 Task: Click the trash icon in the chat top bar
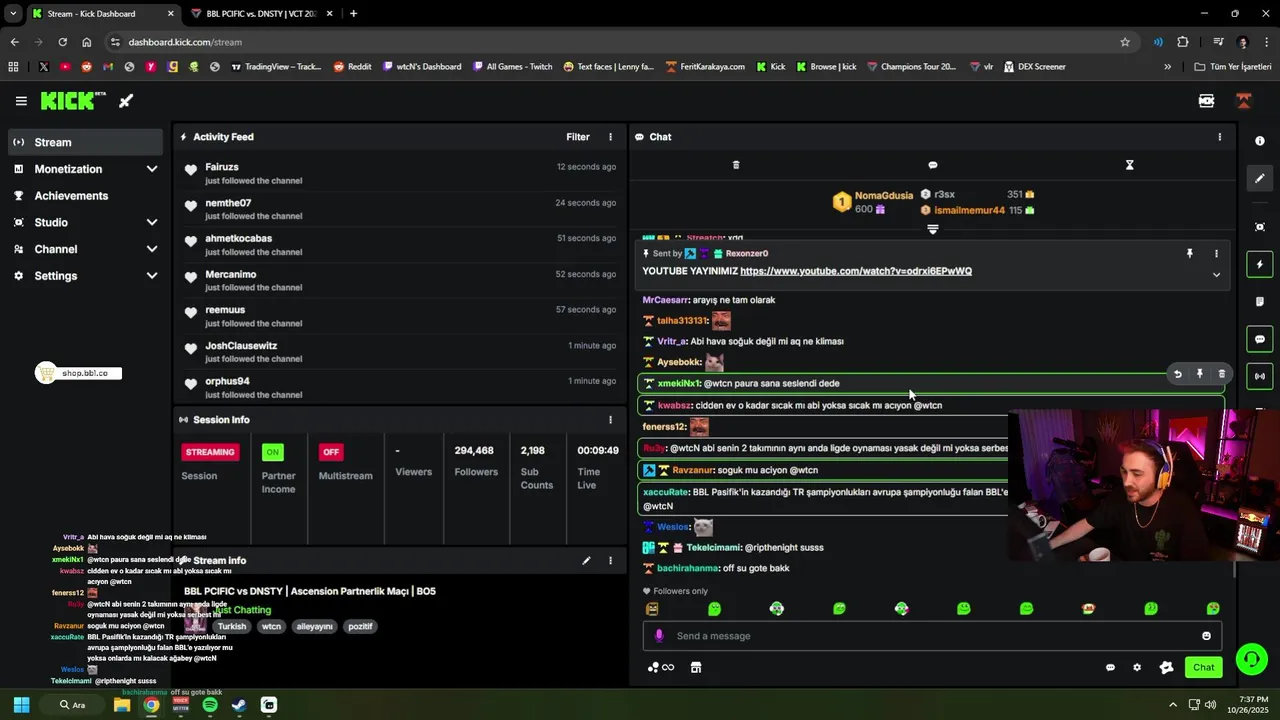click(x=736, y=165)
